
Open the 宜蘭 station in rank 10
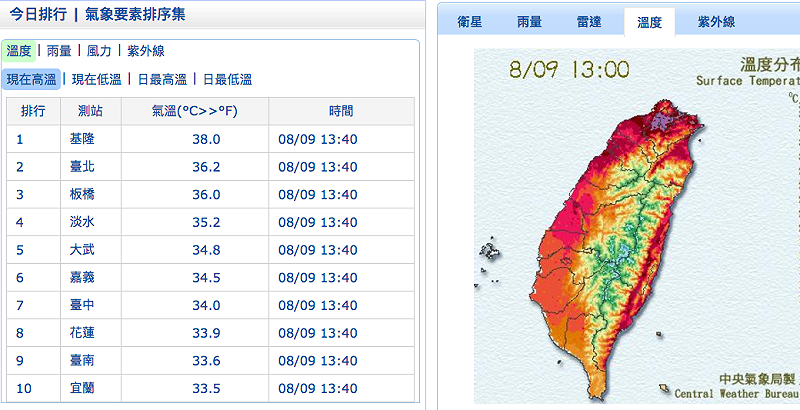pyautogui.click(x=82, y=388)
